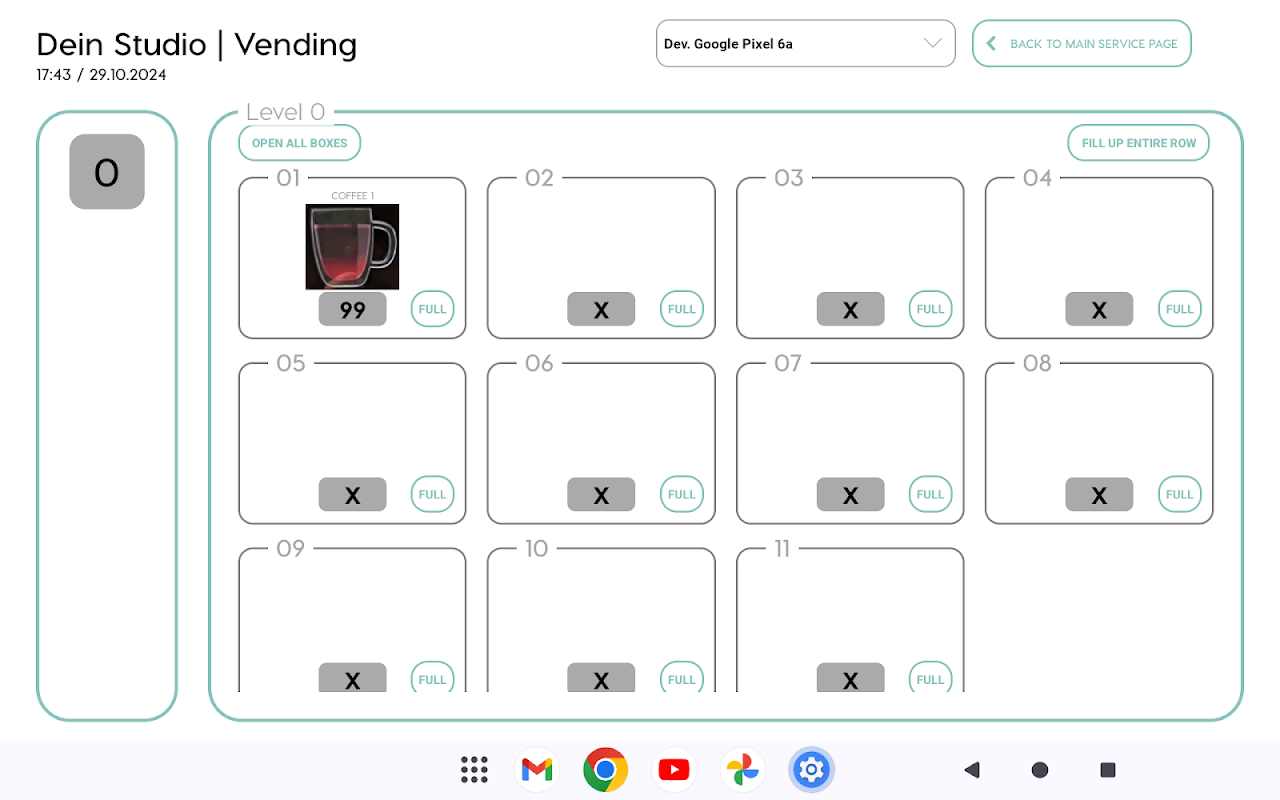Go back to main service page
This screenshot has width=1280, height=800.
point(1082,44)
